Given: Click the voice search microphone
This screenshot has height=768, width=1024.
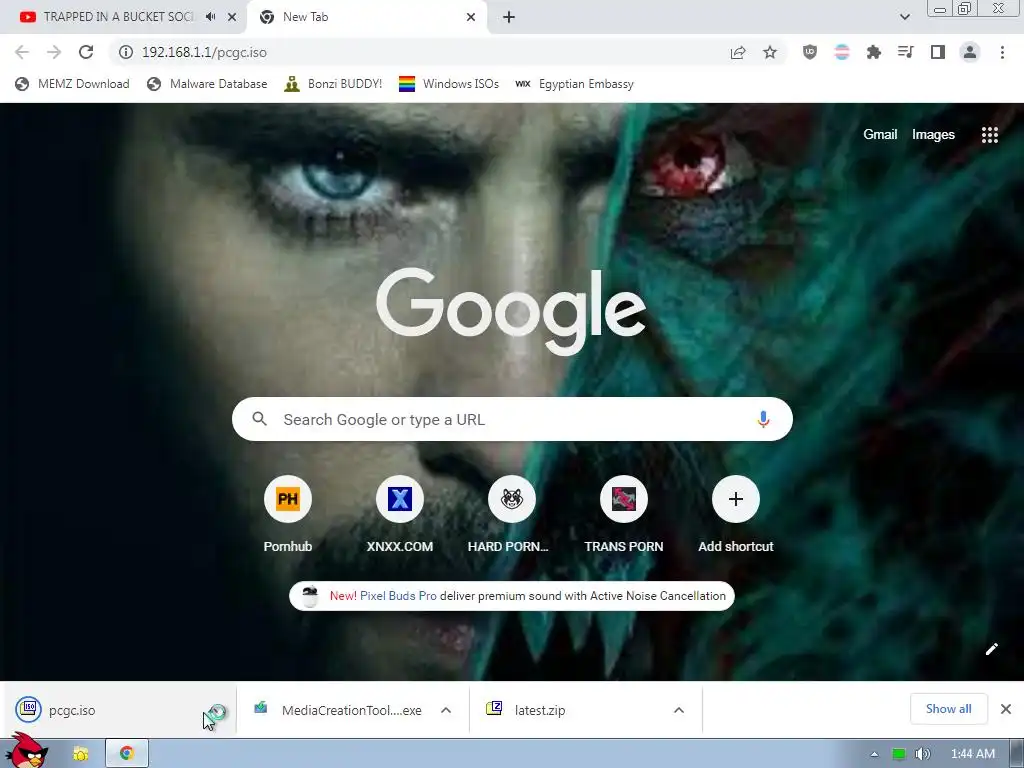Looking at the screenshot, I should [763, 419].
